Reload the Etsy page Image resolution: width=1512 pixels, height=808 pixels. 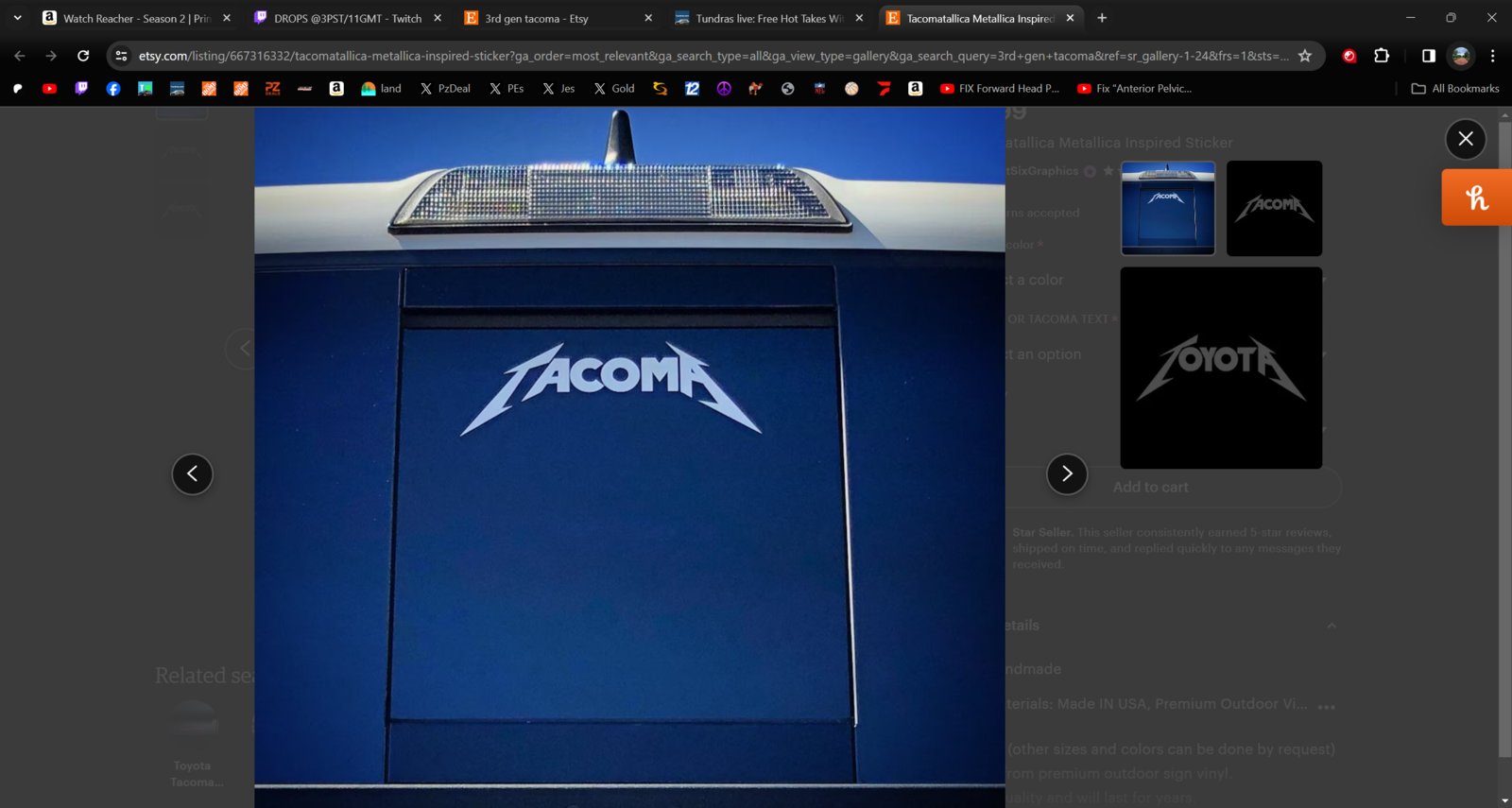click(83, 56)
